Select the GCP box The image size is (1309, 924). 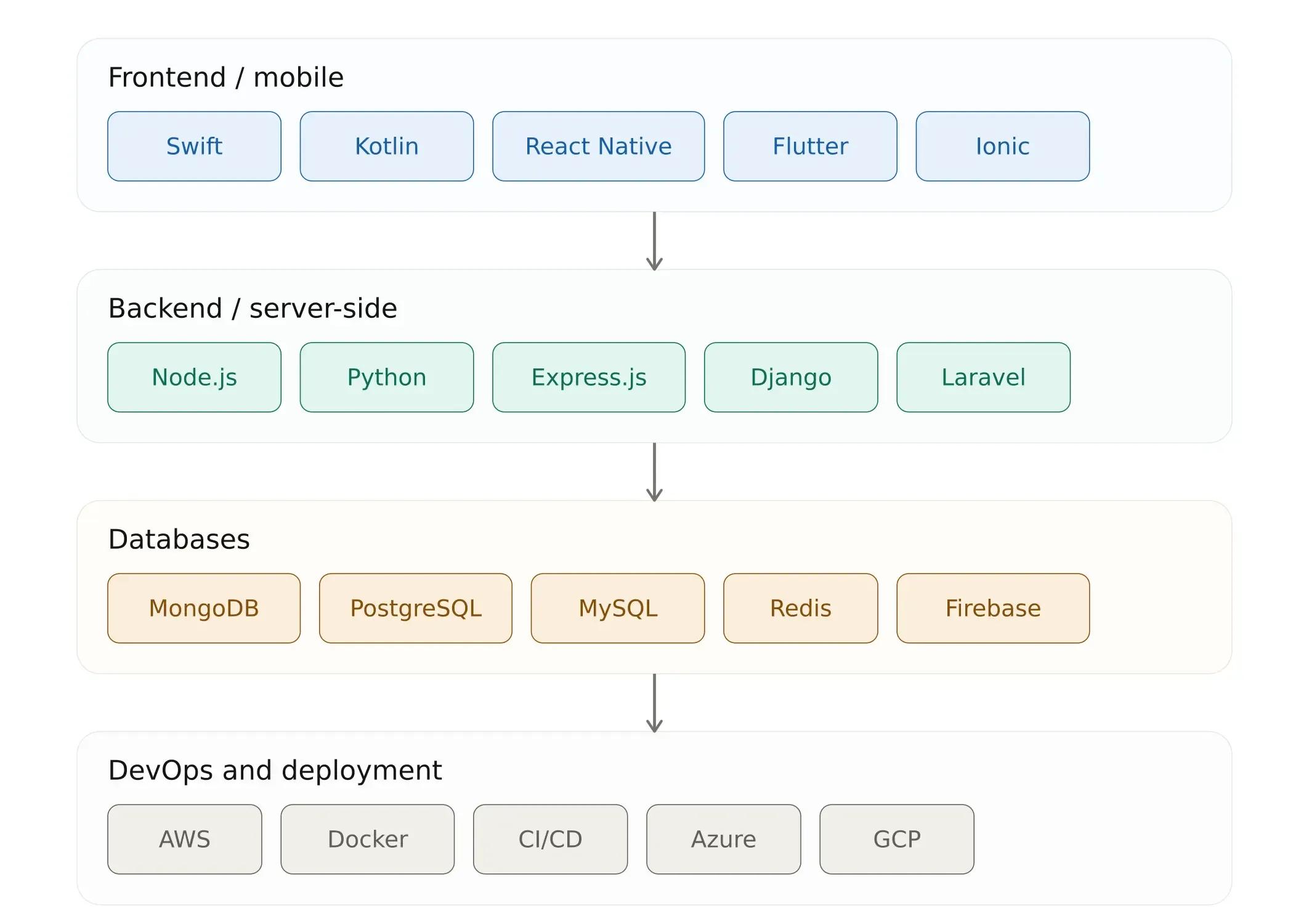click(x=897, y=839)
